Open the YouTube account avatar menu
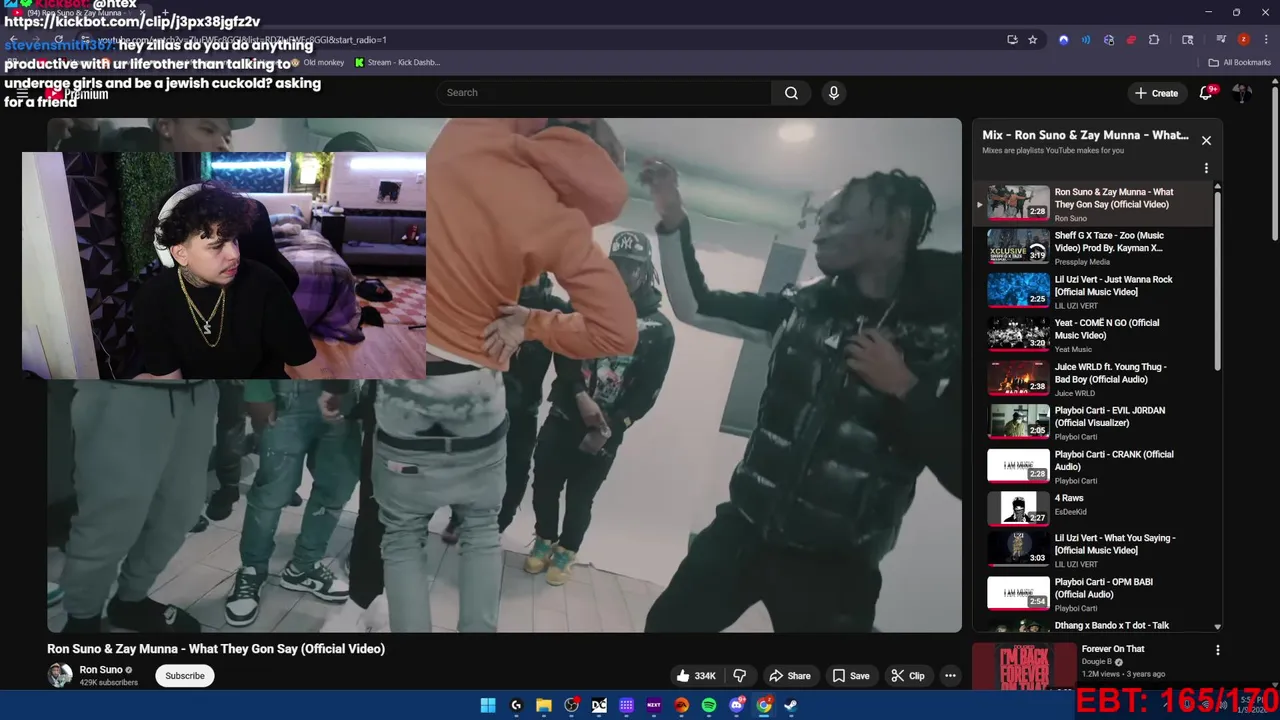Viewport: 1280px width, 720px height. (1242, 93)
